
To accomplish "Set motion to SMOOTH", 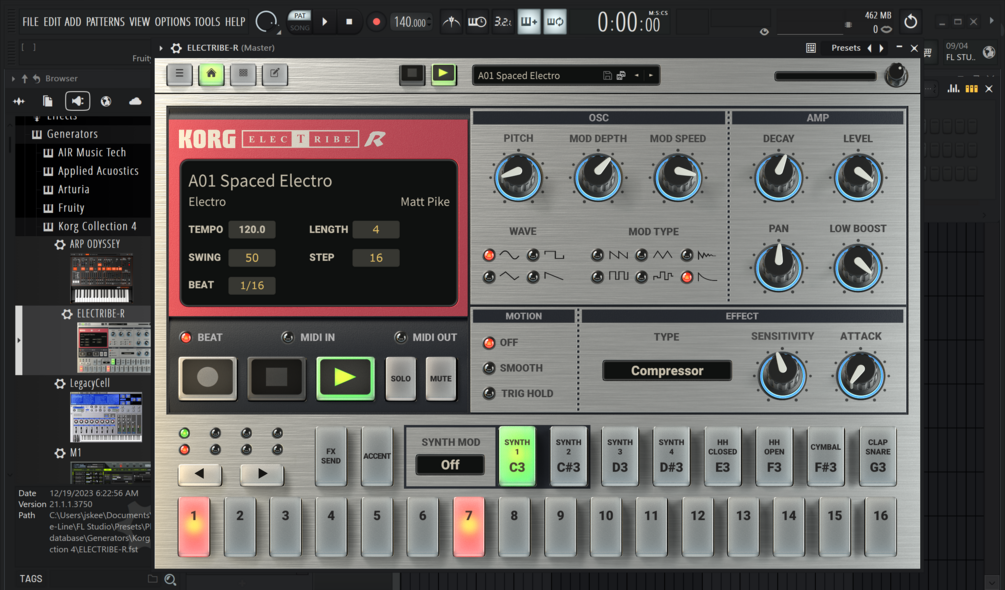I will click(489, 368).
